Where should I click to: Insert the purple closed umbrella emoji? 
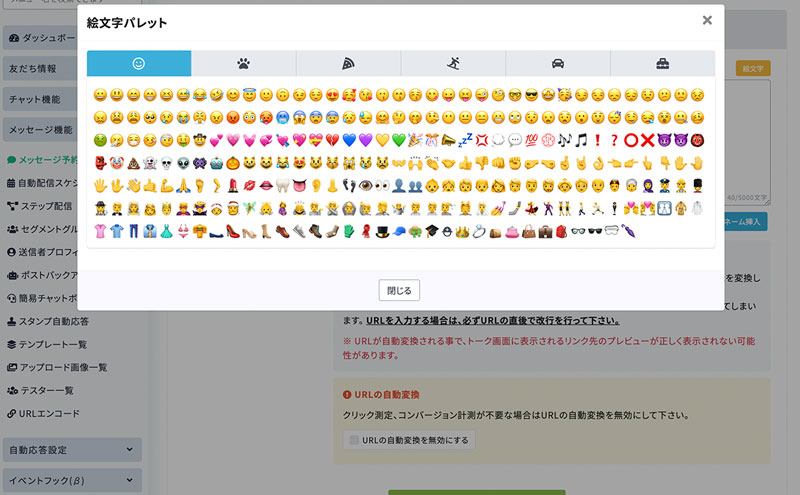[628, 232]
